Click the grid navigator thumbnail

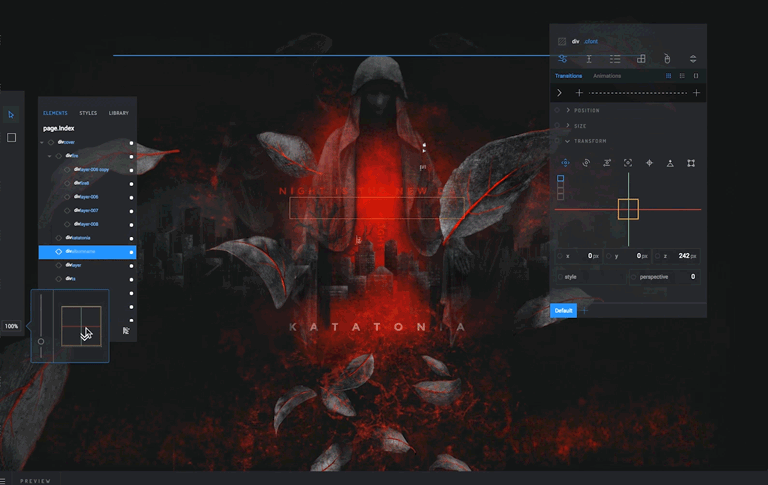(81, 326)
